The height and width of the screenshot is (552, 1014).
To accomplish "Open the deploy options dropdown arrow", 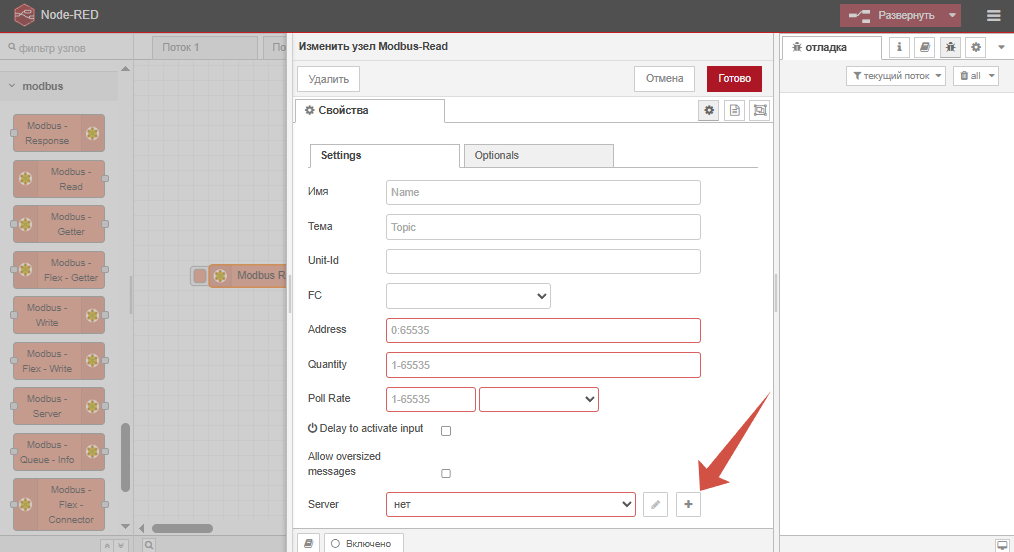I will coord(952,16).
